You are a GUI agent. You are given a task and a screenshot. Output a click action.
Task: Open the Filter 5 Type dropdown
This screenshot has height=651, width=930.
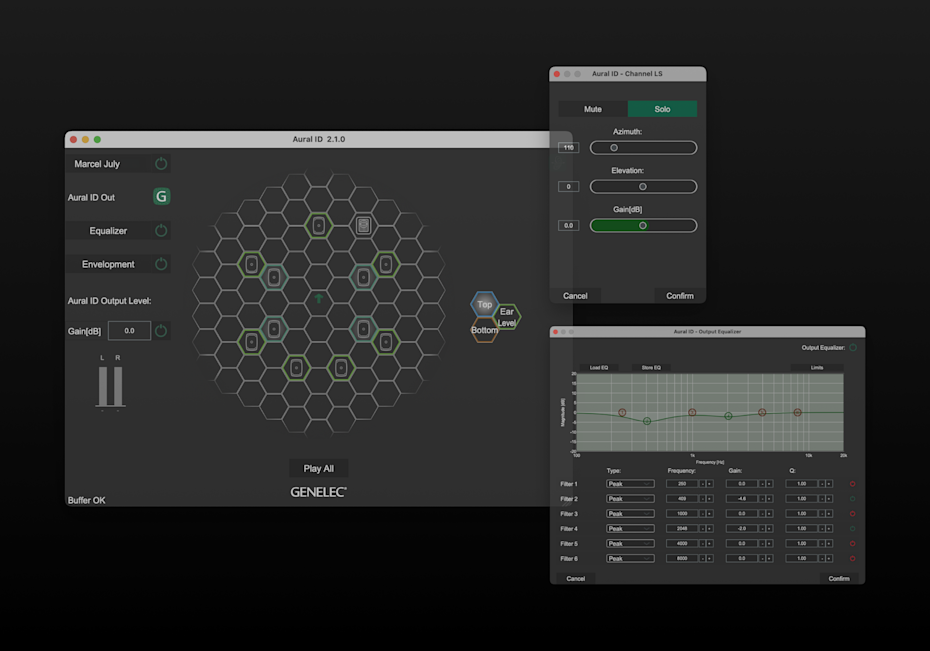630,543
